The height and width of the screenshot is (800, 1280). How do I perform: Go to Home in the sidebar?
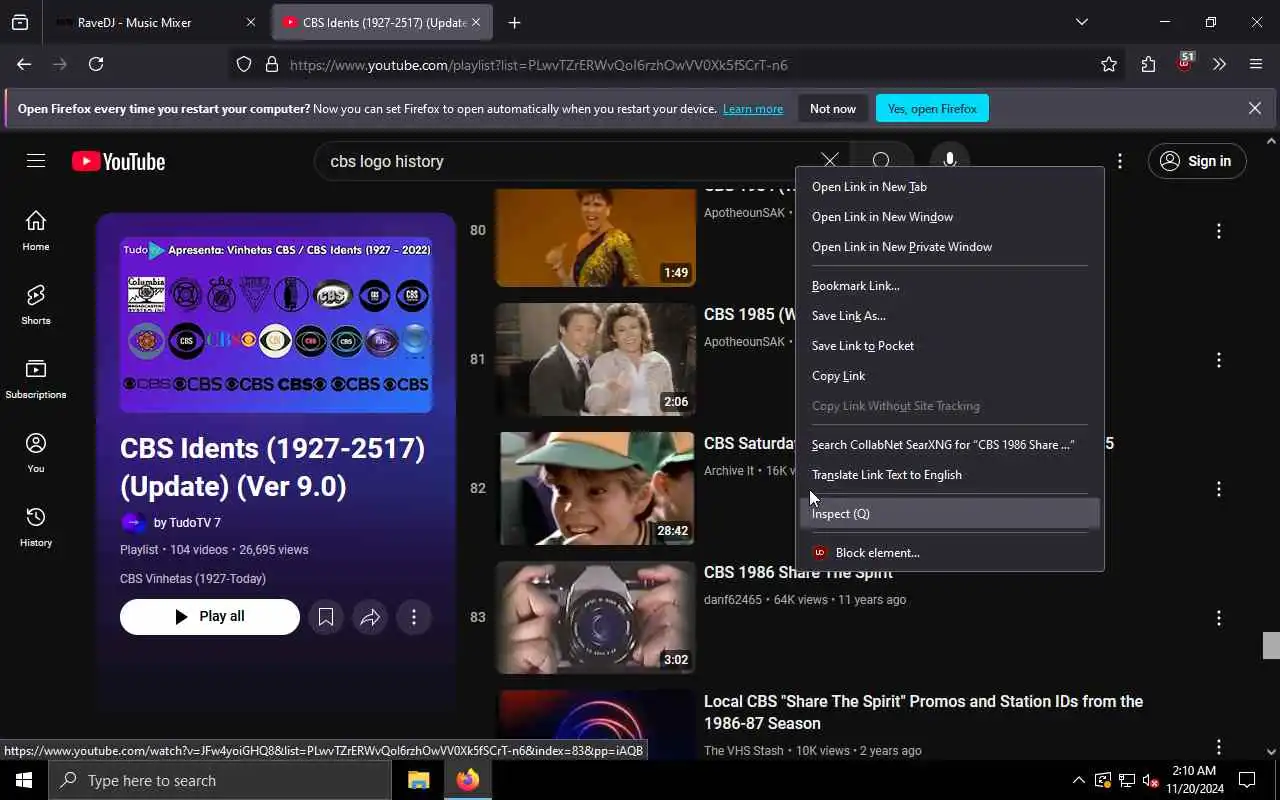click(36, 231)
